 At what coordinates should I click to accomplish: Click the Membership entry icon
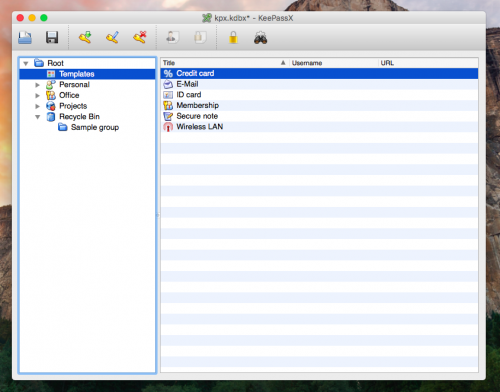click(x=168, y=105)
